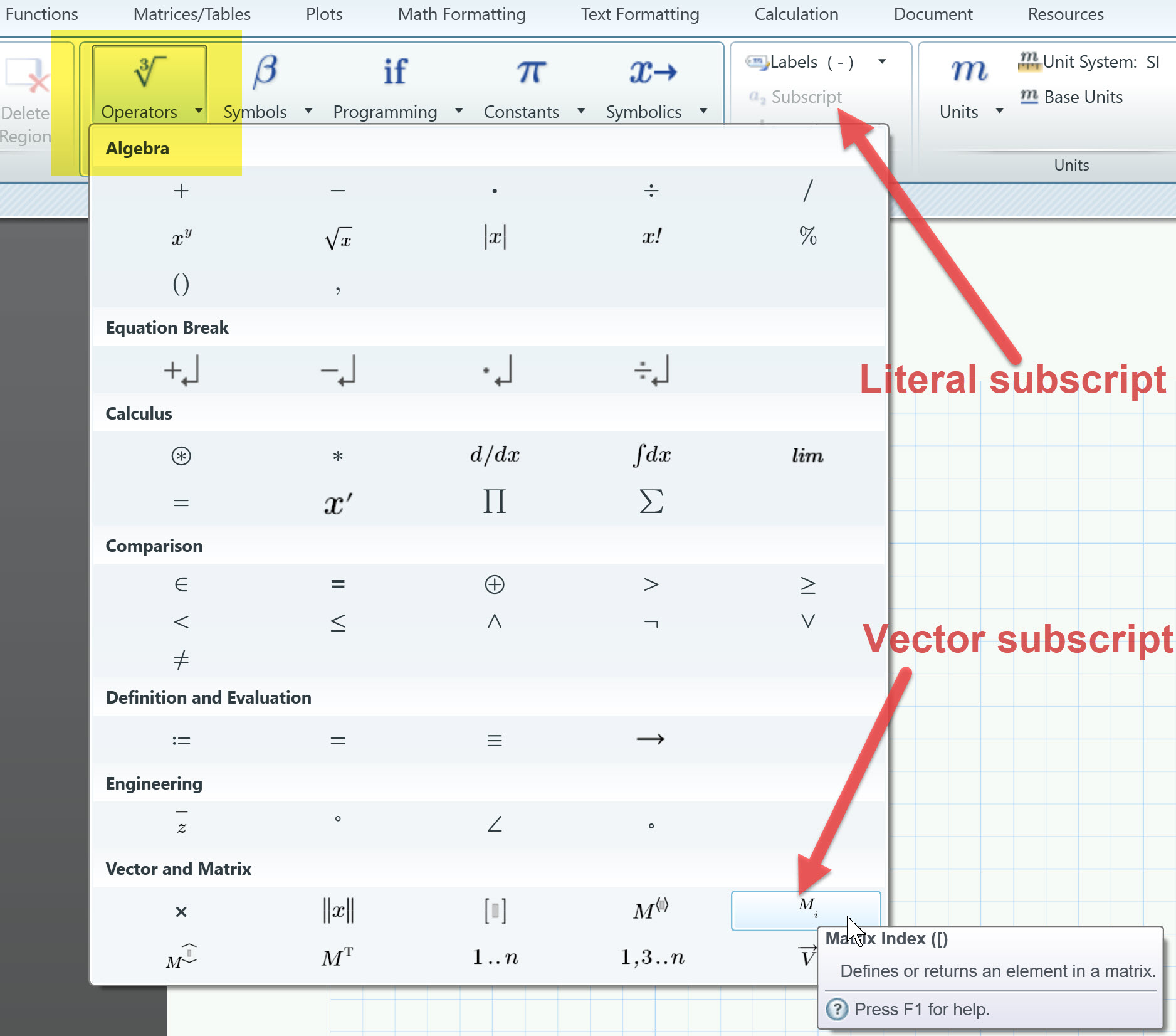The image size is (1176, 1036).
Task: Insert the global definition triple-bar operator
Action: tap(495, 741)
